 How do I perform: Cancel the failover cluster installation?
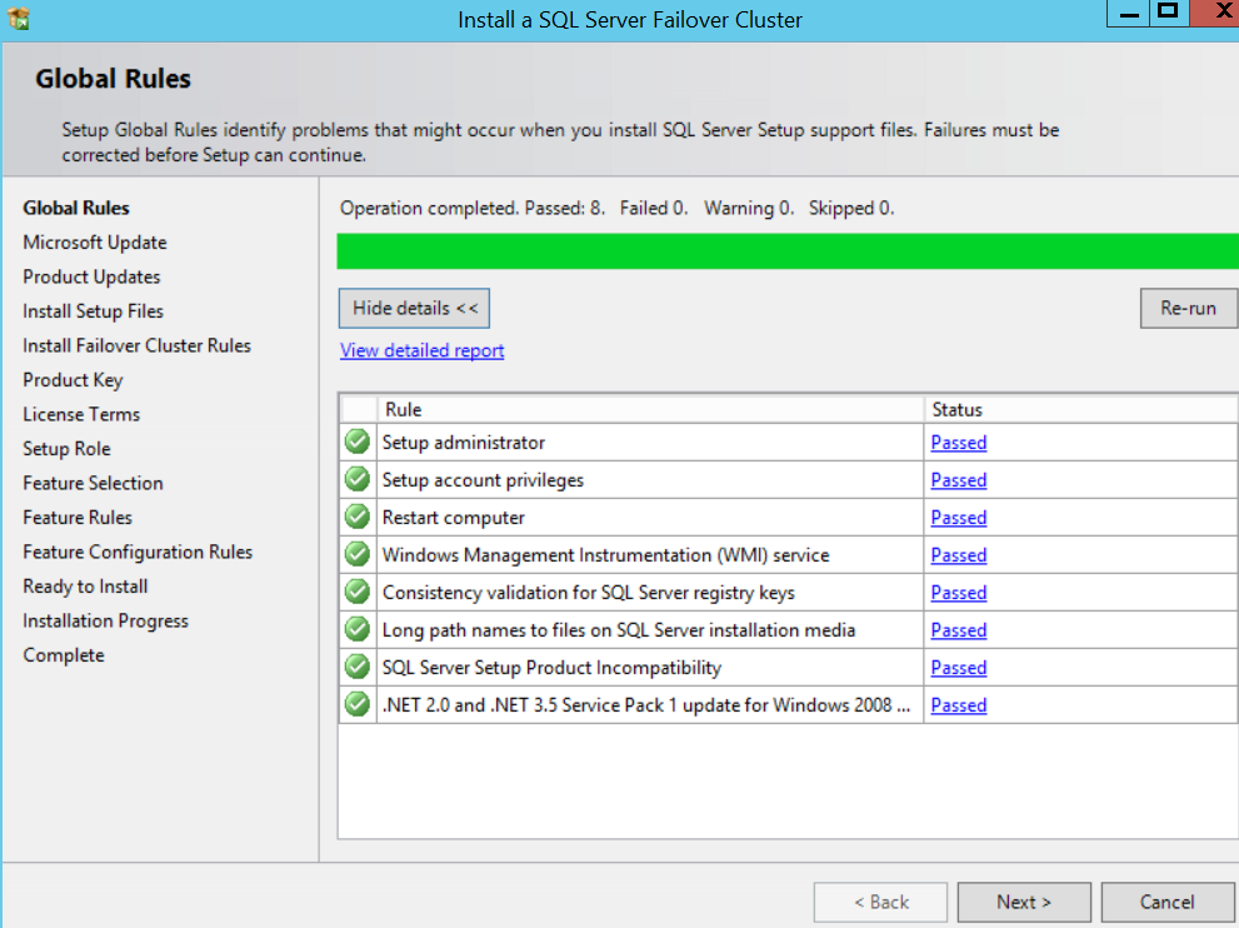1167,902
